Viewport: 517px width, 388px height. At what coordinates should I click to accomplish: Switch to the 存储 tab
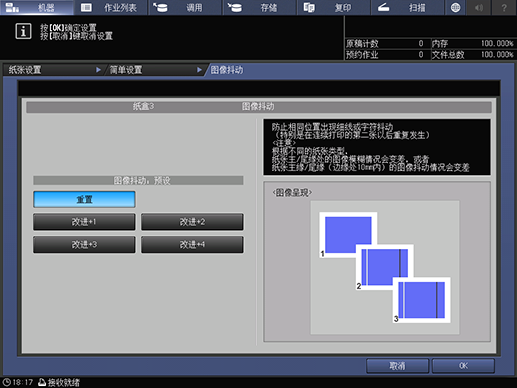pyautogui.click(x=260, y=7)
